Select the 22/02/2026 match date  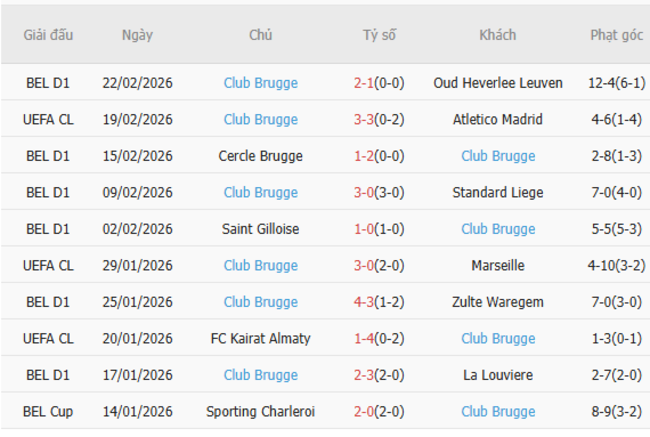tap(137, 83)
